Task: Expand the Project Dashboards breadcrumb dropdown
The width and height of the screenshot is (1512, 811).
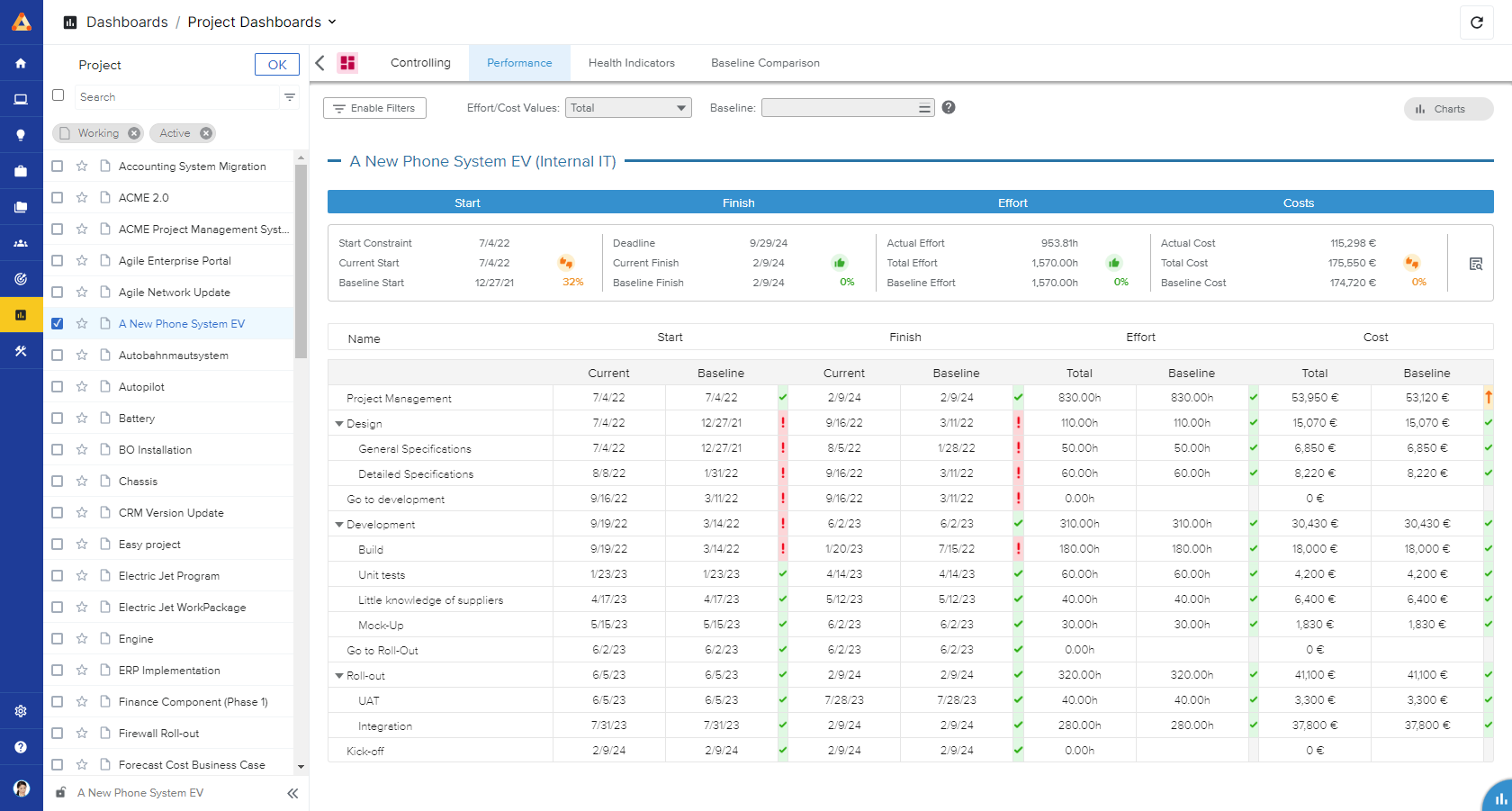Action: point(332,22)
